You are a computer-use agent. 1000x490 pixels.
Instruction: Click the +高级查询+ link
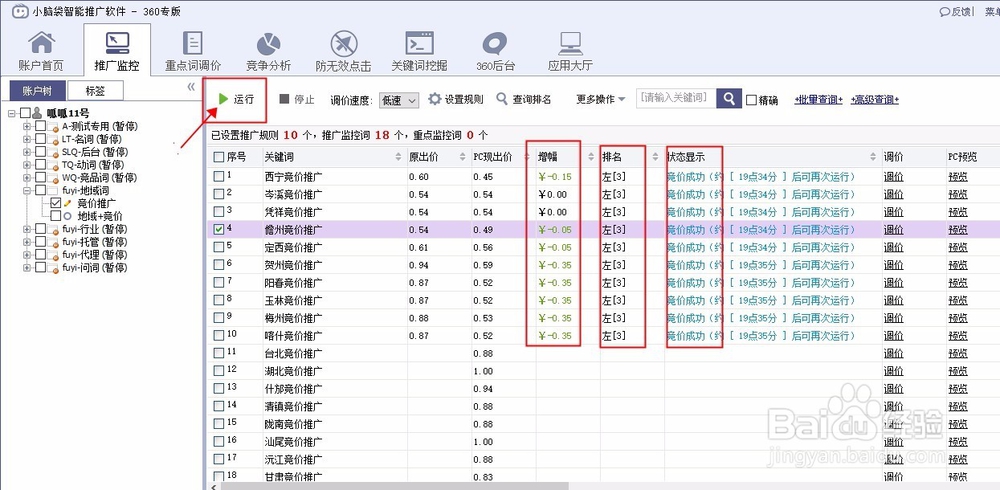pyautogui.click(x=874, y=100)
